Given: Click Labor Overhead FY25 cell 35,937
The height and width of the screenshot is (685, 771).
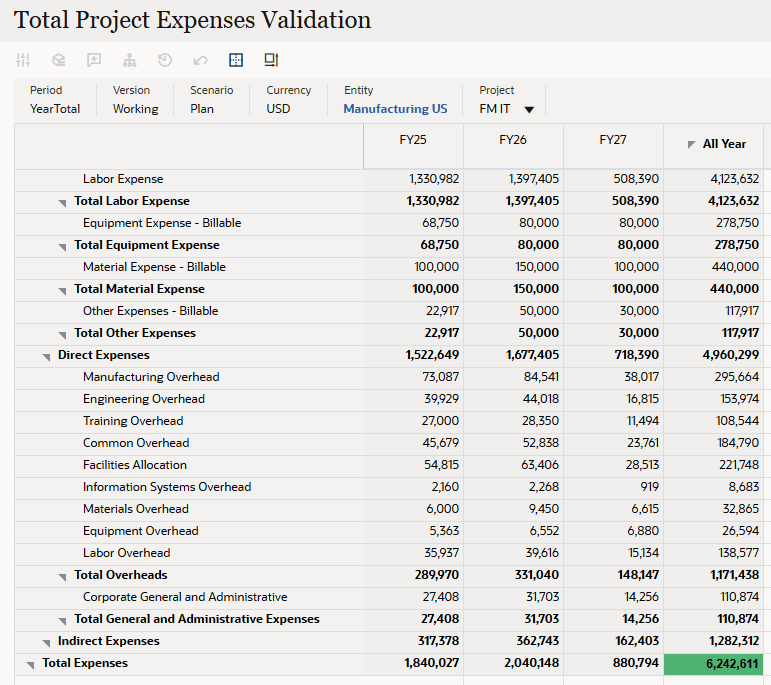Looking at the screenshot, I should click(414, 553).
